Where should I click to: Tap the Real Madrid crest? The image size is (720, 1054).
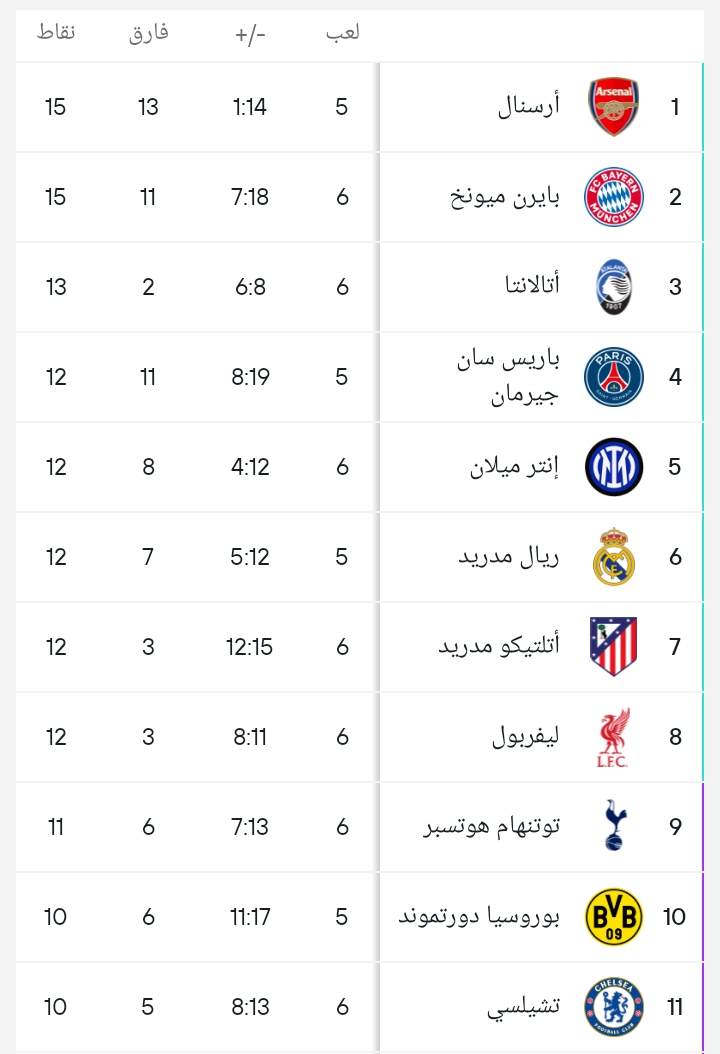tap(613, 557)
